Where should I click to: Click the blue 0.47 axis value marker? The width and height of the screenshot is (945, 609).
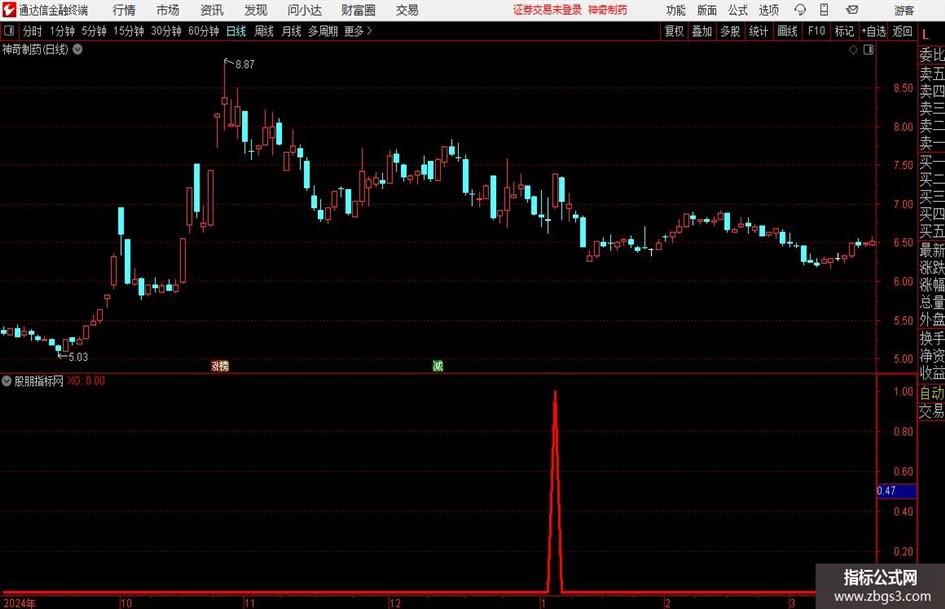click(x=896, y=490)
